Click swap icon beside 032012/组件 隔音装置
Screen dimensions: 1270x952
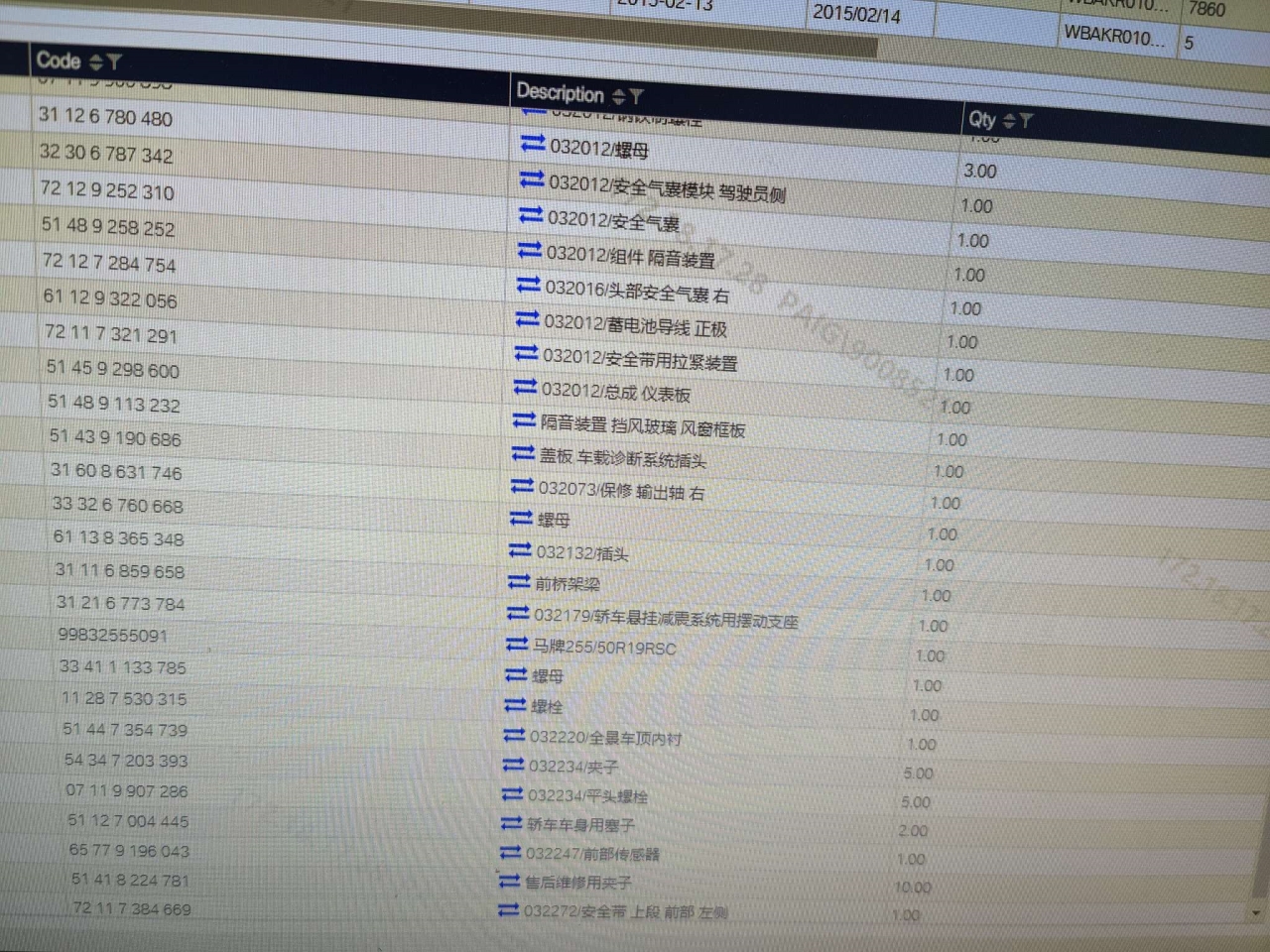click(530, 251)
